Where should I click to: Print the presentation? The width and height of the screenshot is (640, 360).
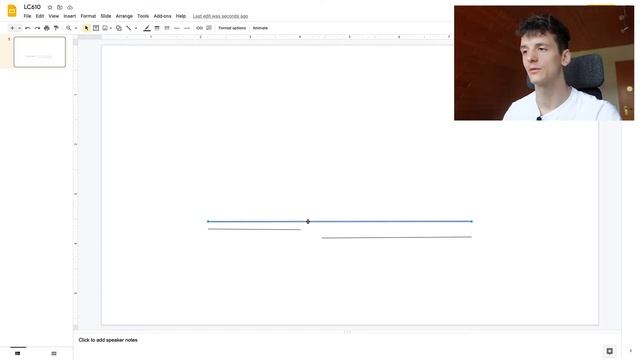point(47,28)
